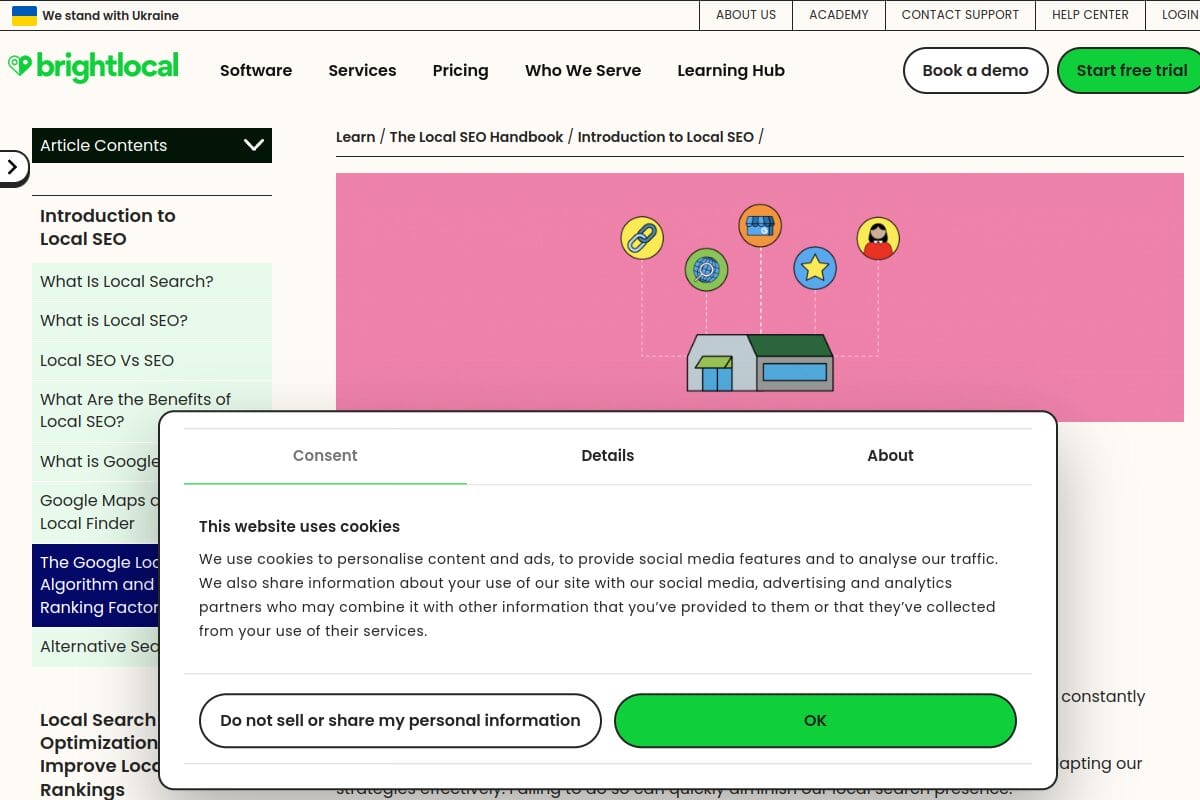The image size is (1200, 800).
Task: Click the green globe icon in banner
Action: point(706,269)
